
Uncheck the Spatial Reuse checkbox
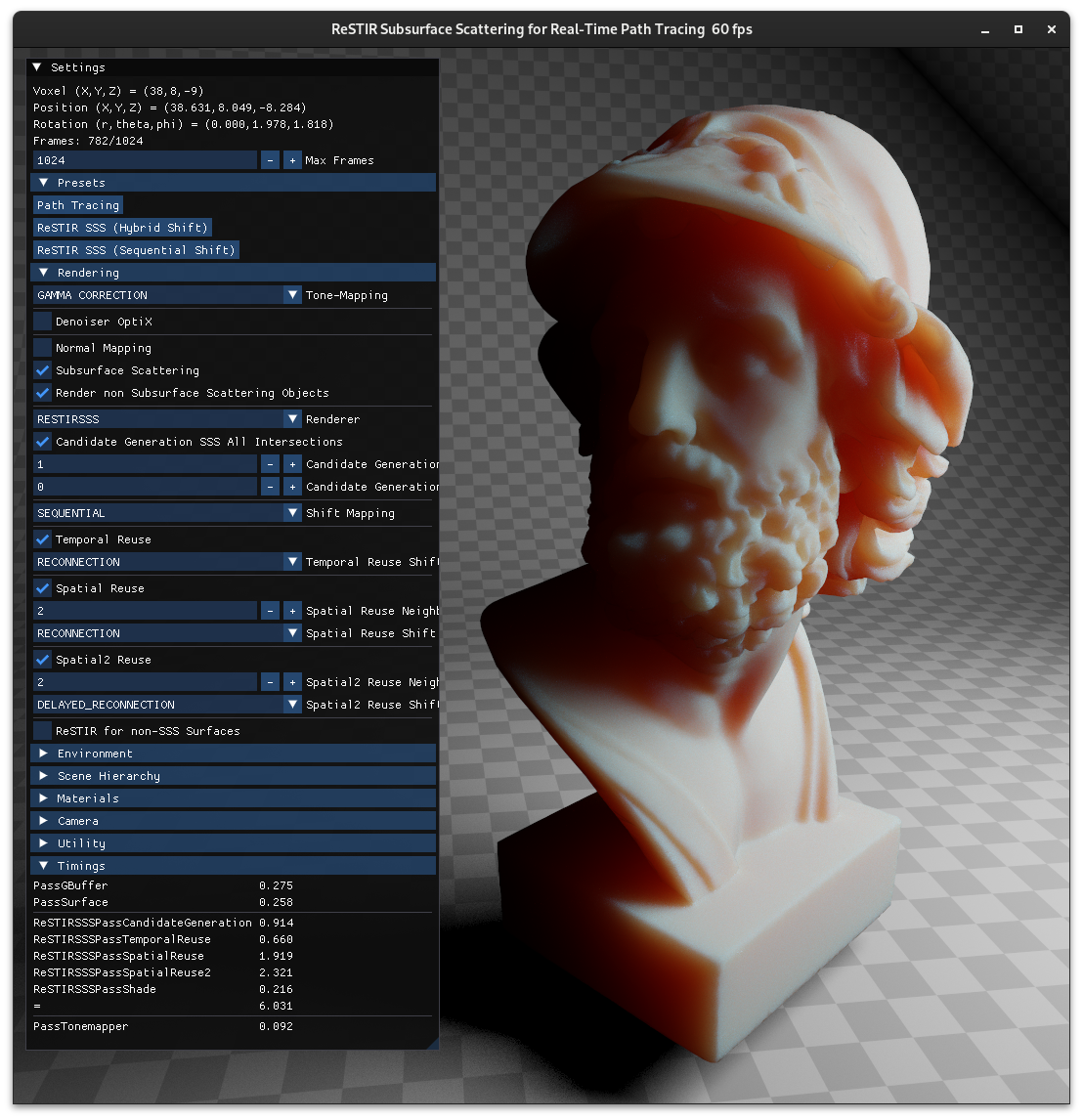(43, 588)
